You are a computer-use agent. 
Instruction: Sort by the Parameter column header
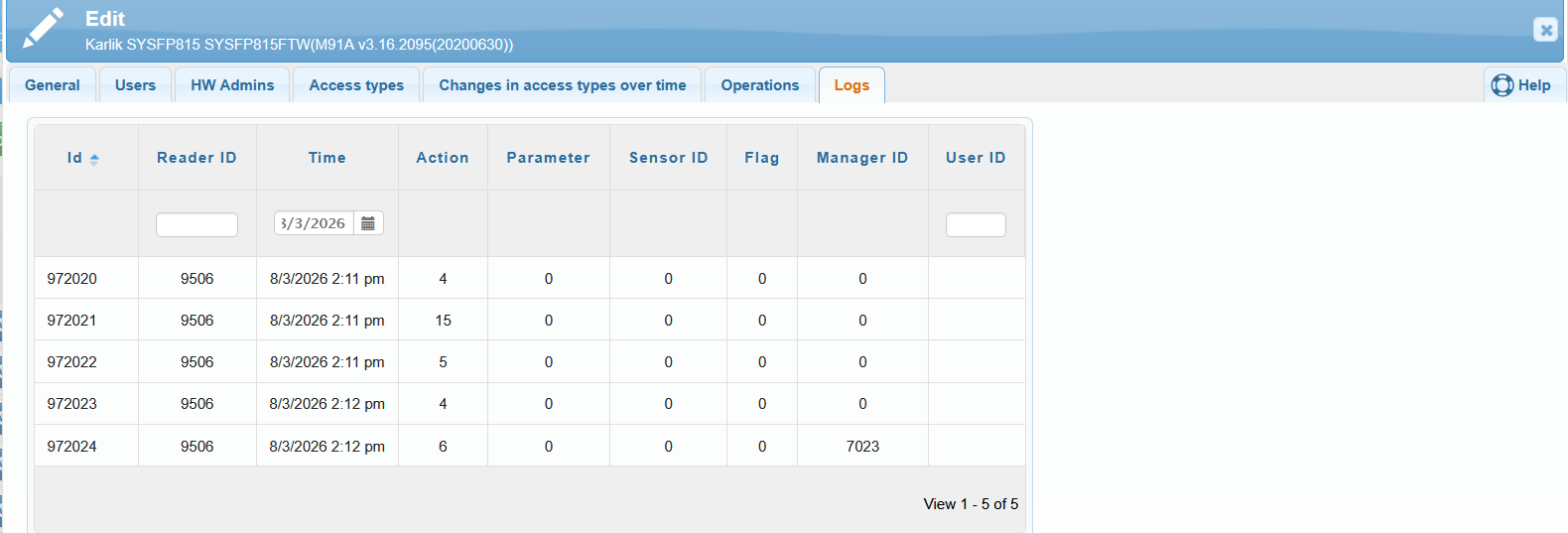tap(549, 158)
